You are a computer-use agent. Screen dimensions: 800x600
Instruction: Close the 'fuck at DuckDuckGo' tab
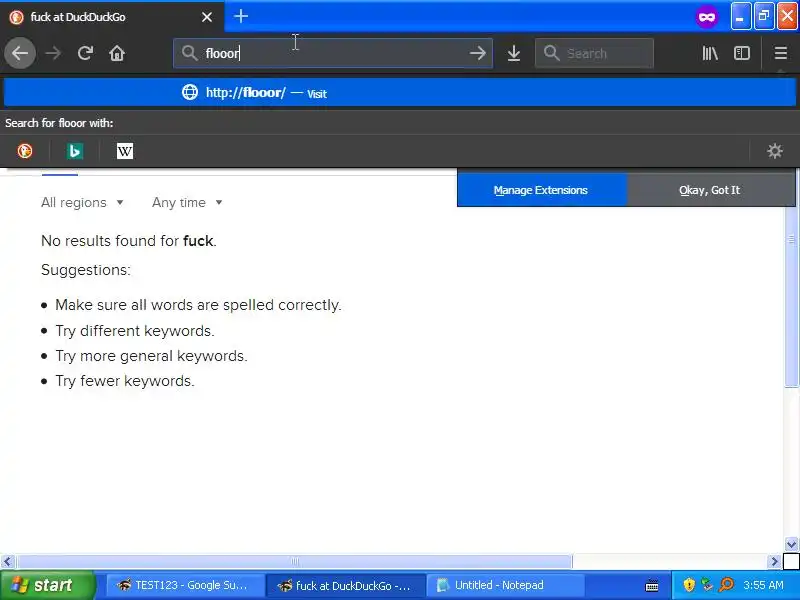tap(207, 17)
